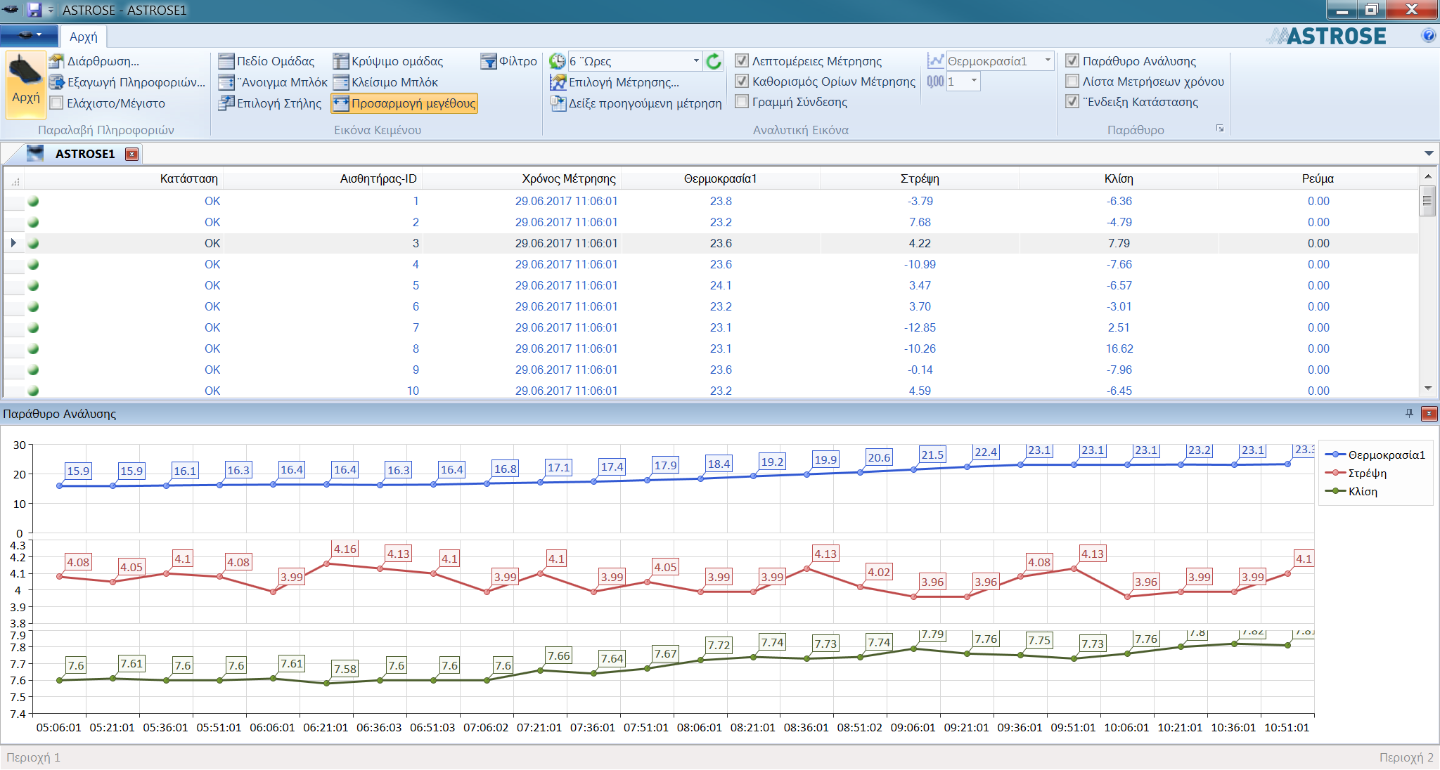The height and width of the screenshot is (770, 1440).
Task: Click OK status in sensor 10 row
Action: (212, 390)
